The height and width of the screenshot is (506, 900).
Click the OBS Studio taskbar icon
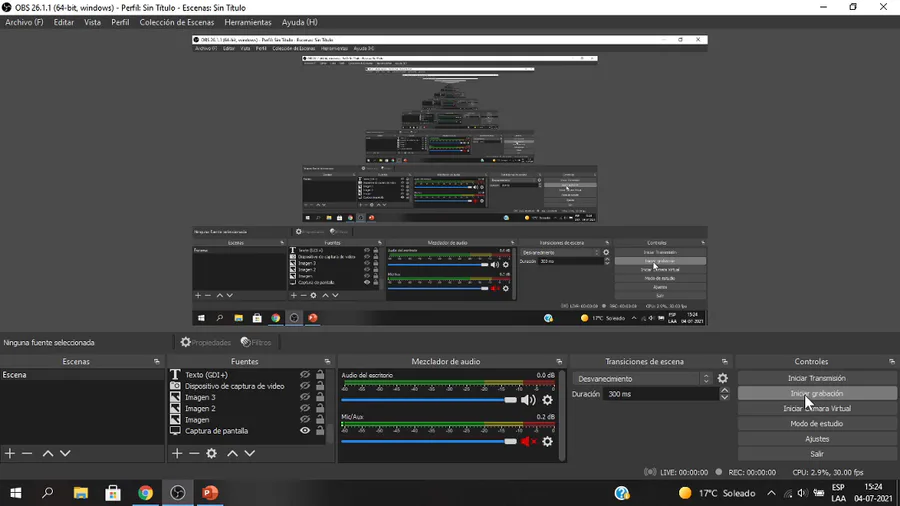178,493
